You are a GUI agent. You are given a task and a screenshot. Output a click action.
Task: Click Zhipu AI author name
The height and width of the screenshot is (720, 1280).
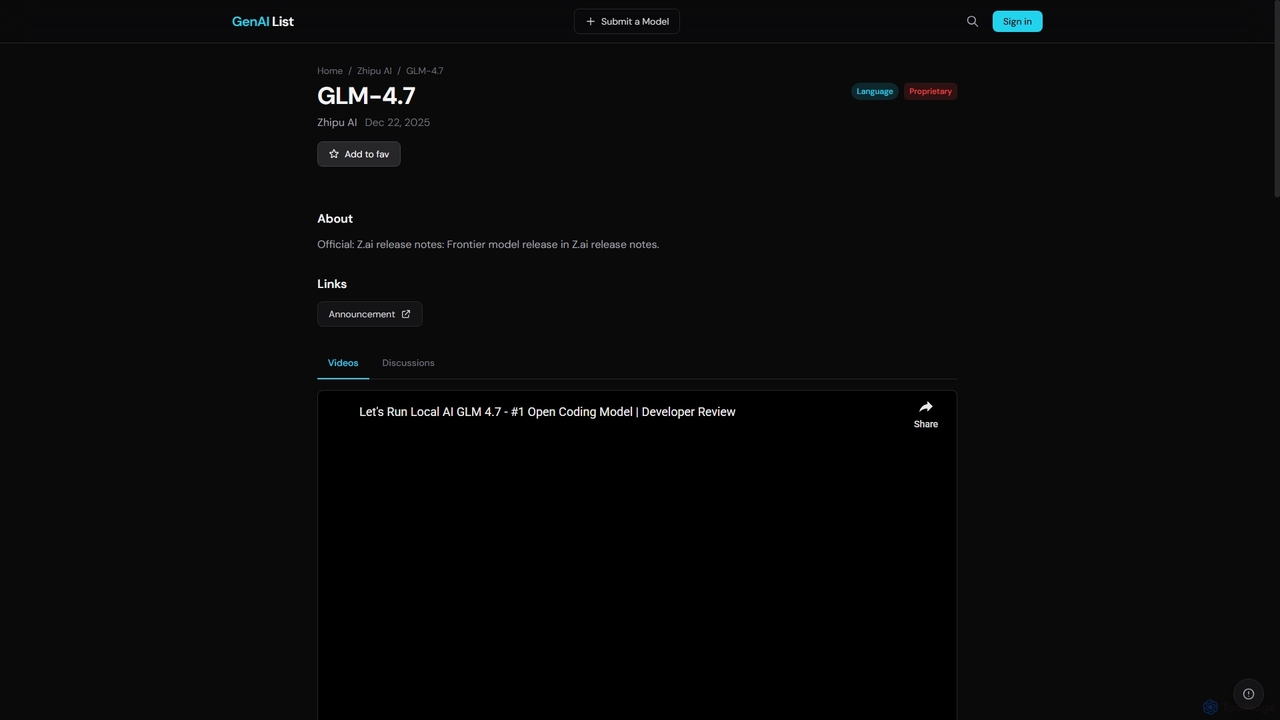click(337, 122)
